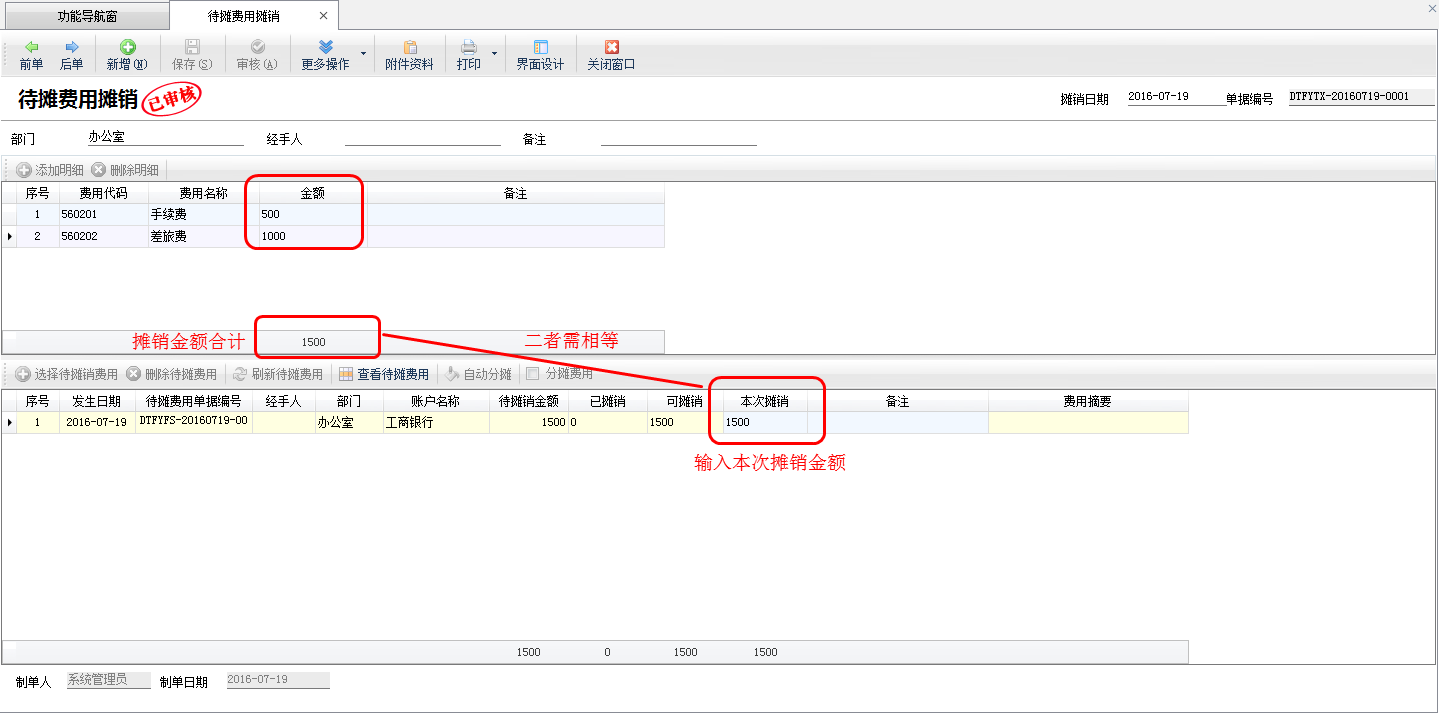The image size is (1439, 713).
Task: Click 查看待摊费用 button
Action: [x=384, y=374]
